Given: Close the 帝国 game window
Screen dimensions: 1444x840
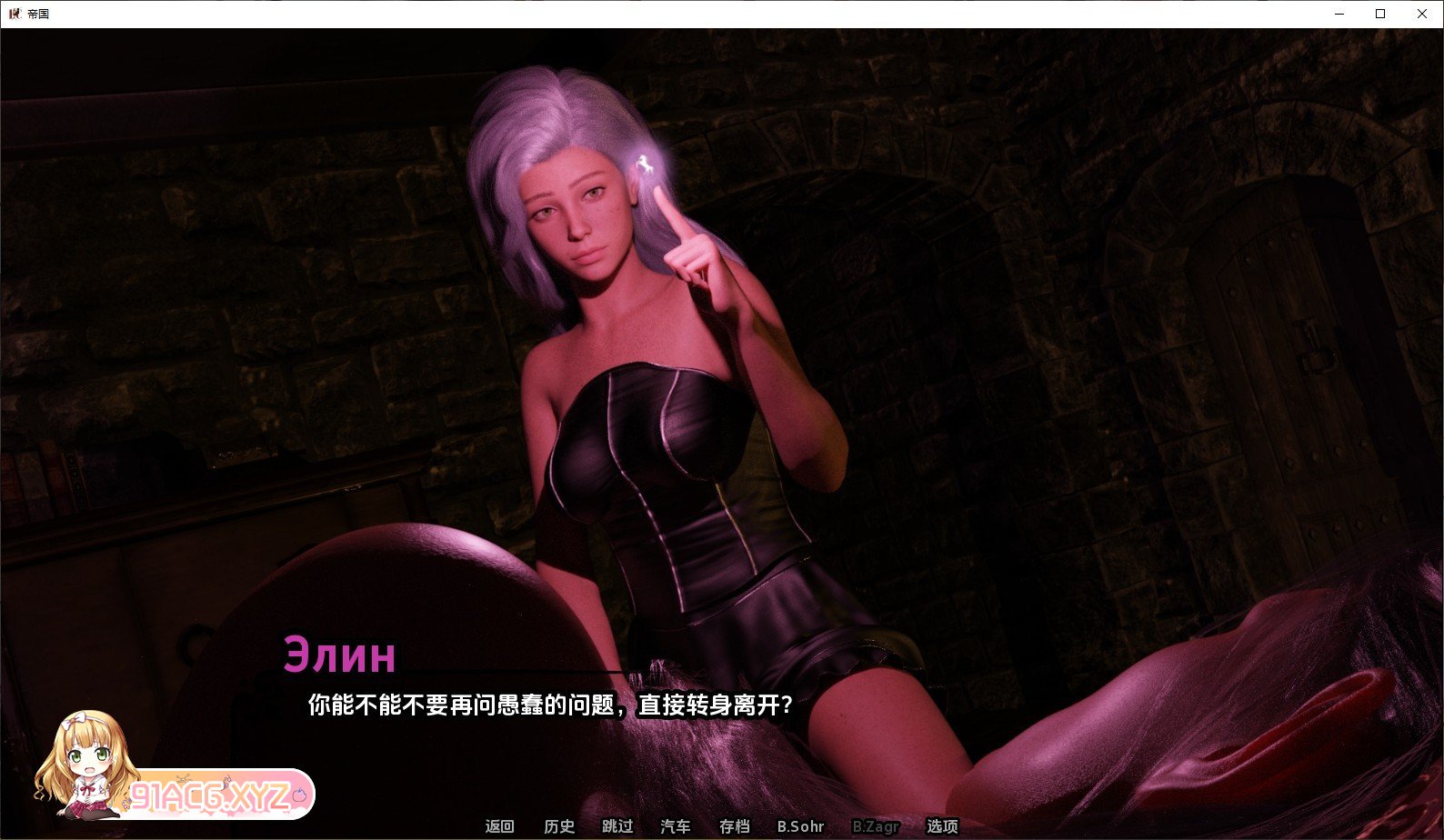Looking at the screenshot, I should click(1422, 14).
